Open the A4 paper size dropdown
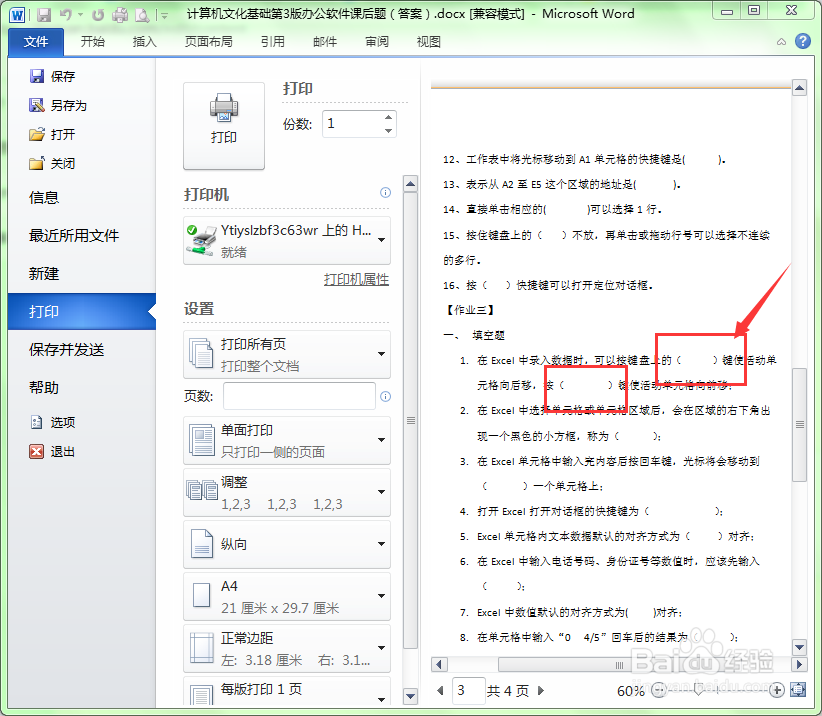822x716 pixels. (287, 596)
